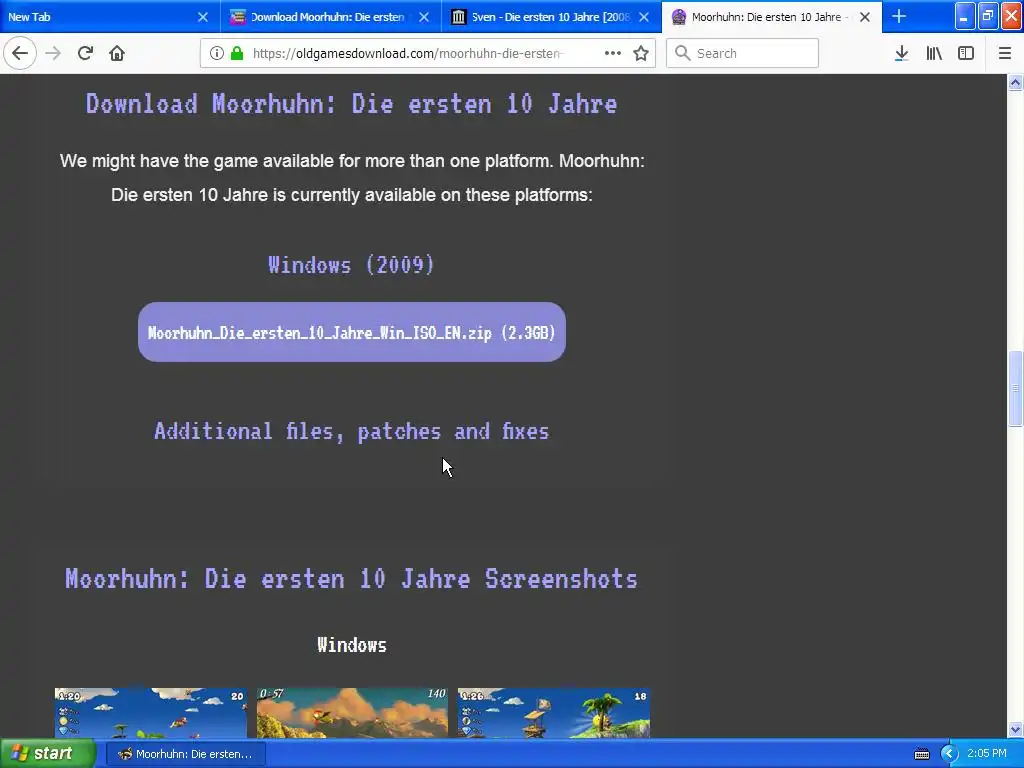This screenshot has width=1024, height=768.
Task: Go back to the previous page
Action: point(20,53)
